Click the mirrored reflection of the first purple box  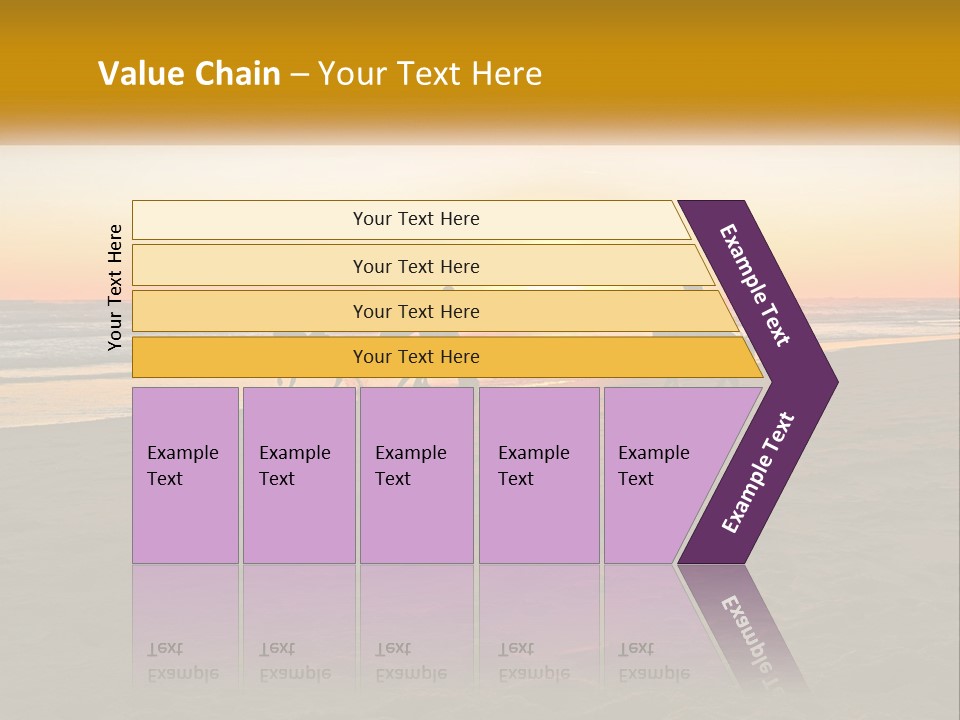pyautogui.click(x=186, y=628)
